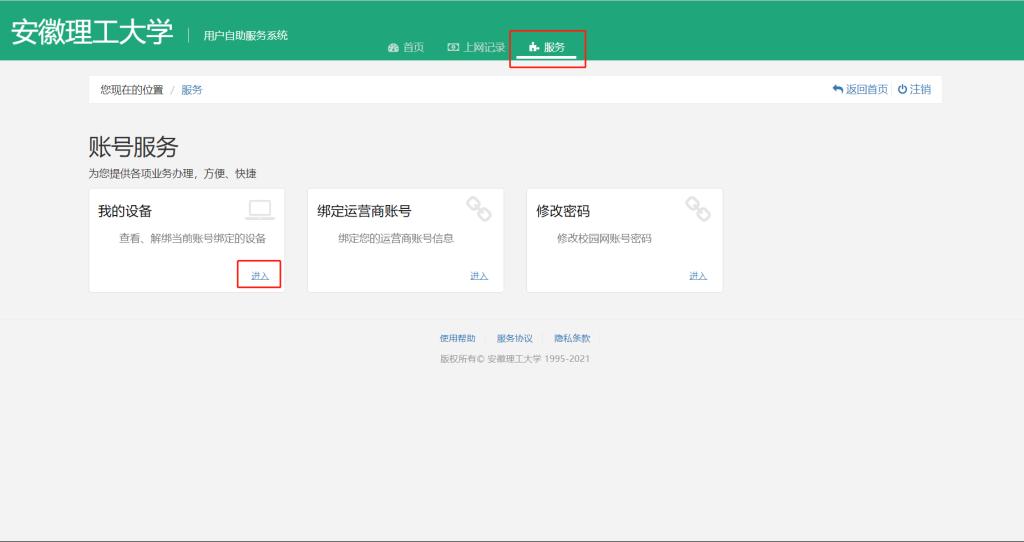This screenshot has height=542, width=1024.
Task: Click the return arrow icon beside 返回首页
Action: [x=838, y=89]
